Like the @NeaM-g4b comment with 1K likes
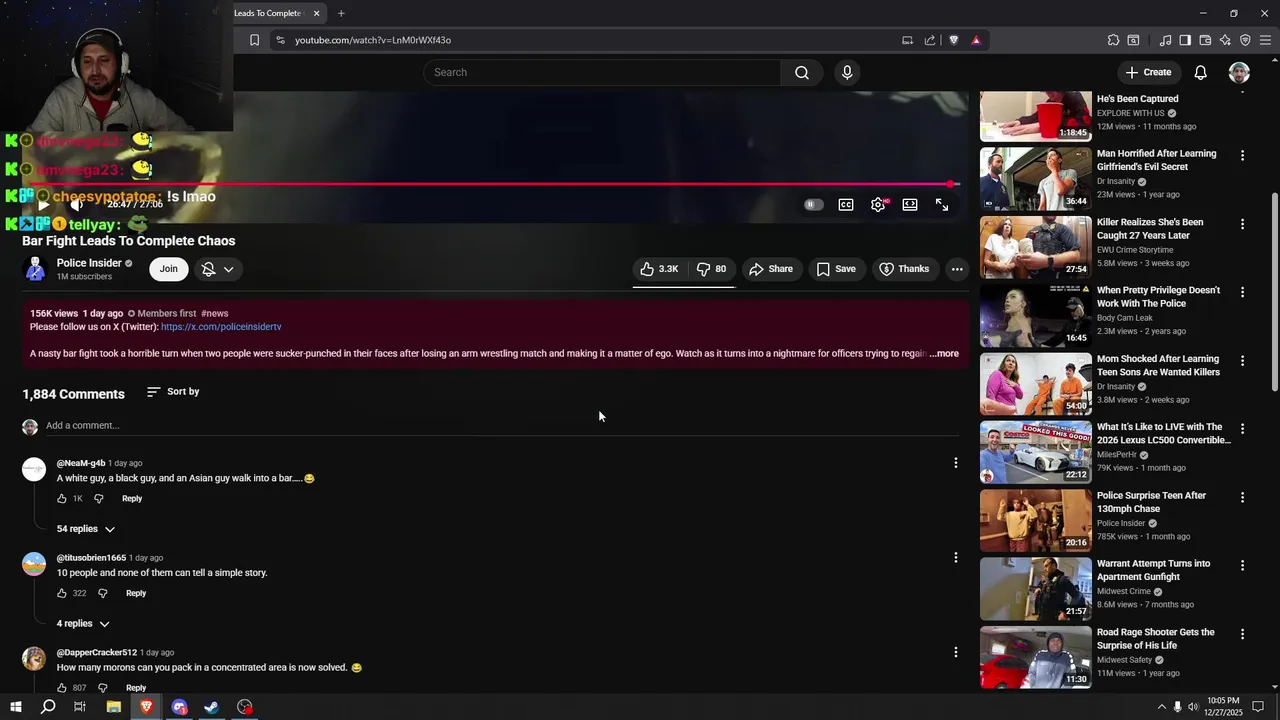Image resolution: width=1280 pixels, height=720 pixels. [62, 499]
